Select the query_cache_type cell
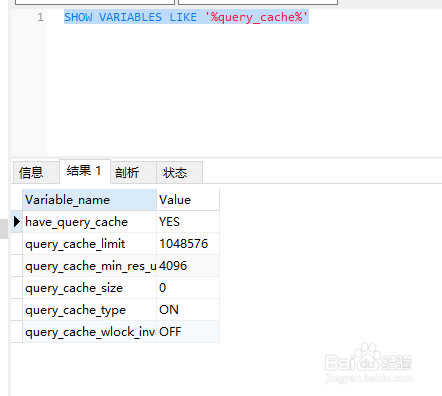This screenshot has height=396, width=442. click(89, 310)
